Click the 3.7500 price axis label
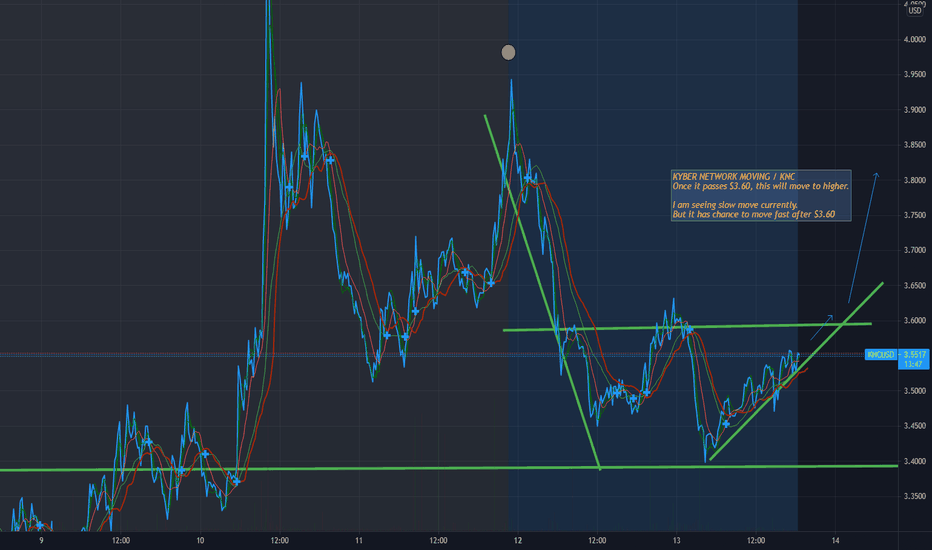Viewport: 932px width, 550px height. click(x=914, y=215)
